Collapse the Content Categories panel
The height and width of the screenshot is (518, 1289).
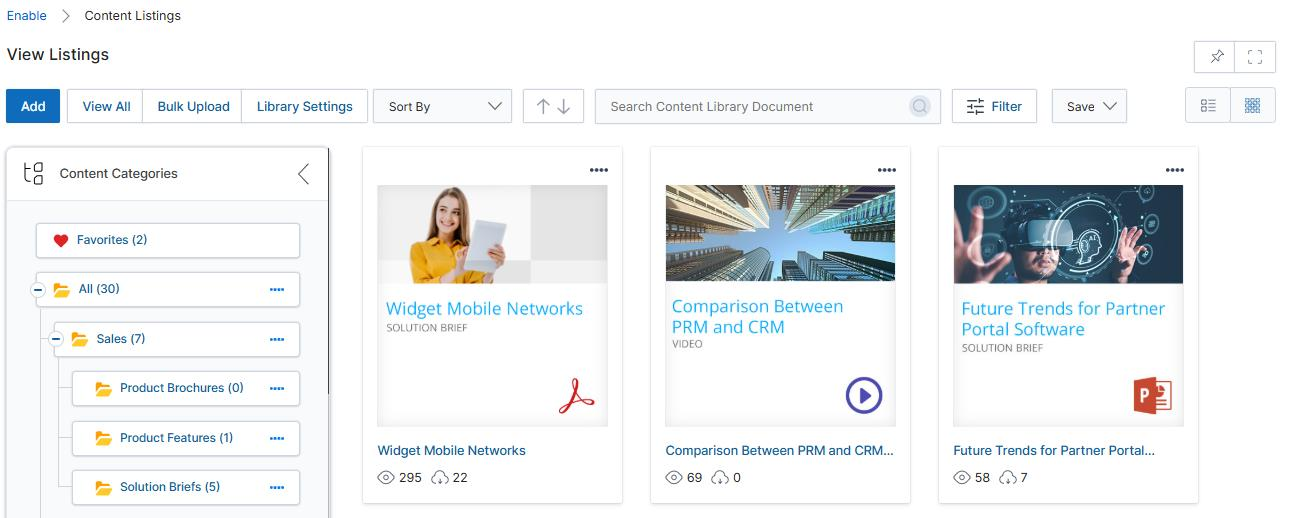click(304, 174)
